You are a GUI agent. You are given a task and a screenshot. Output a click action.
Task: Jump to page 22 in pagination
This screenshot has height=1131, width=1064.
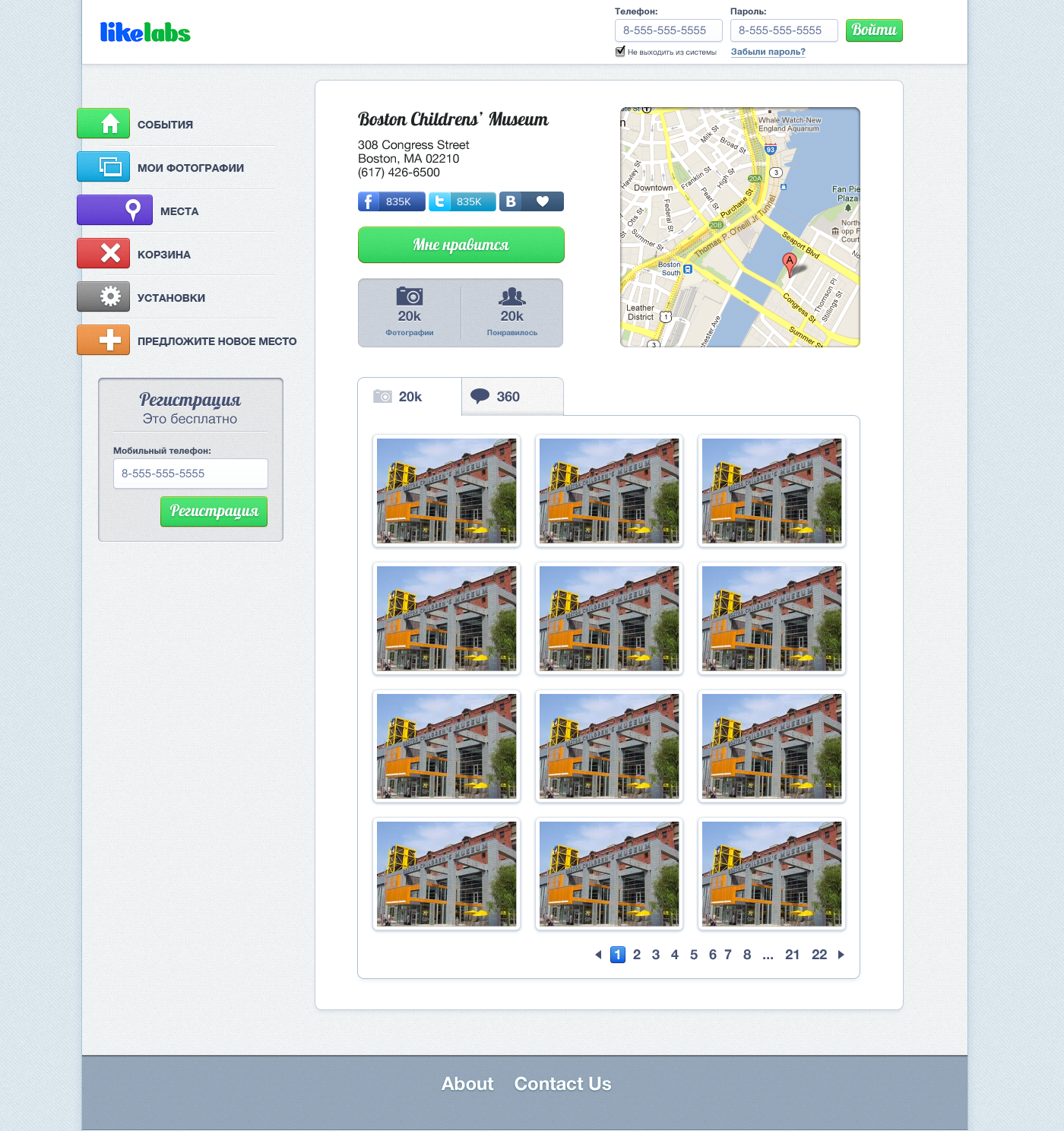click(819, 955)
